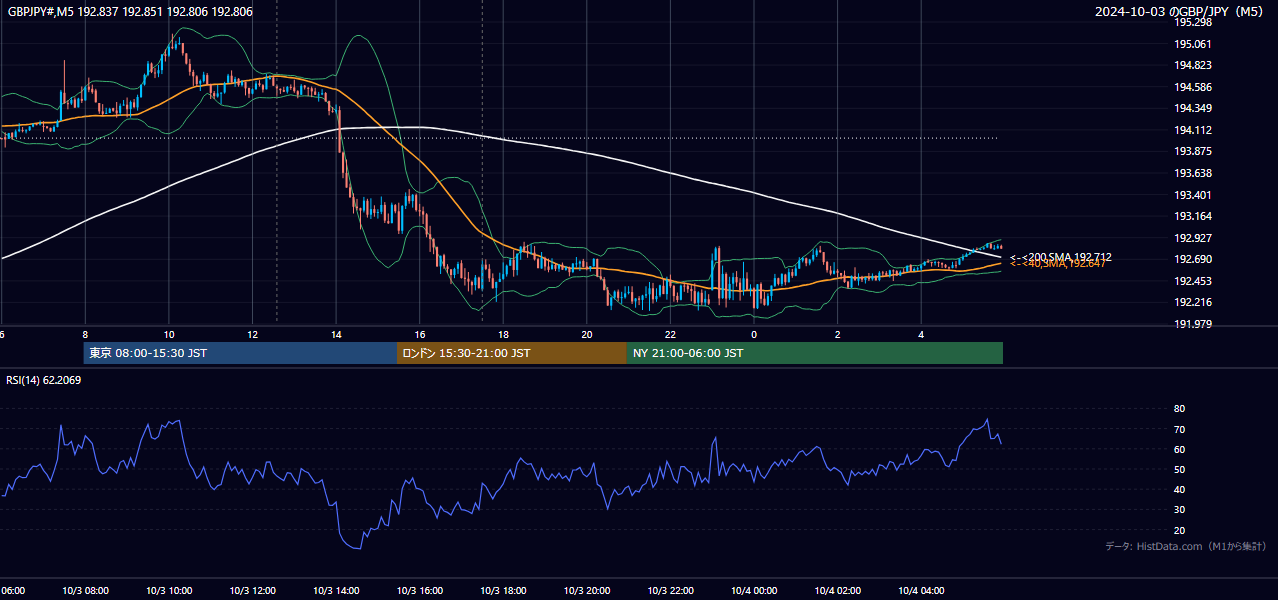Click the RSI scale value 20
Viewport: 1278px width, 600px height.
pos(1179,530)
